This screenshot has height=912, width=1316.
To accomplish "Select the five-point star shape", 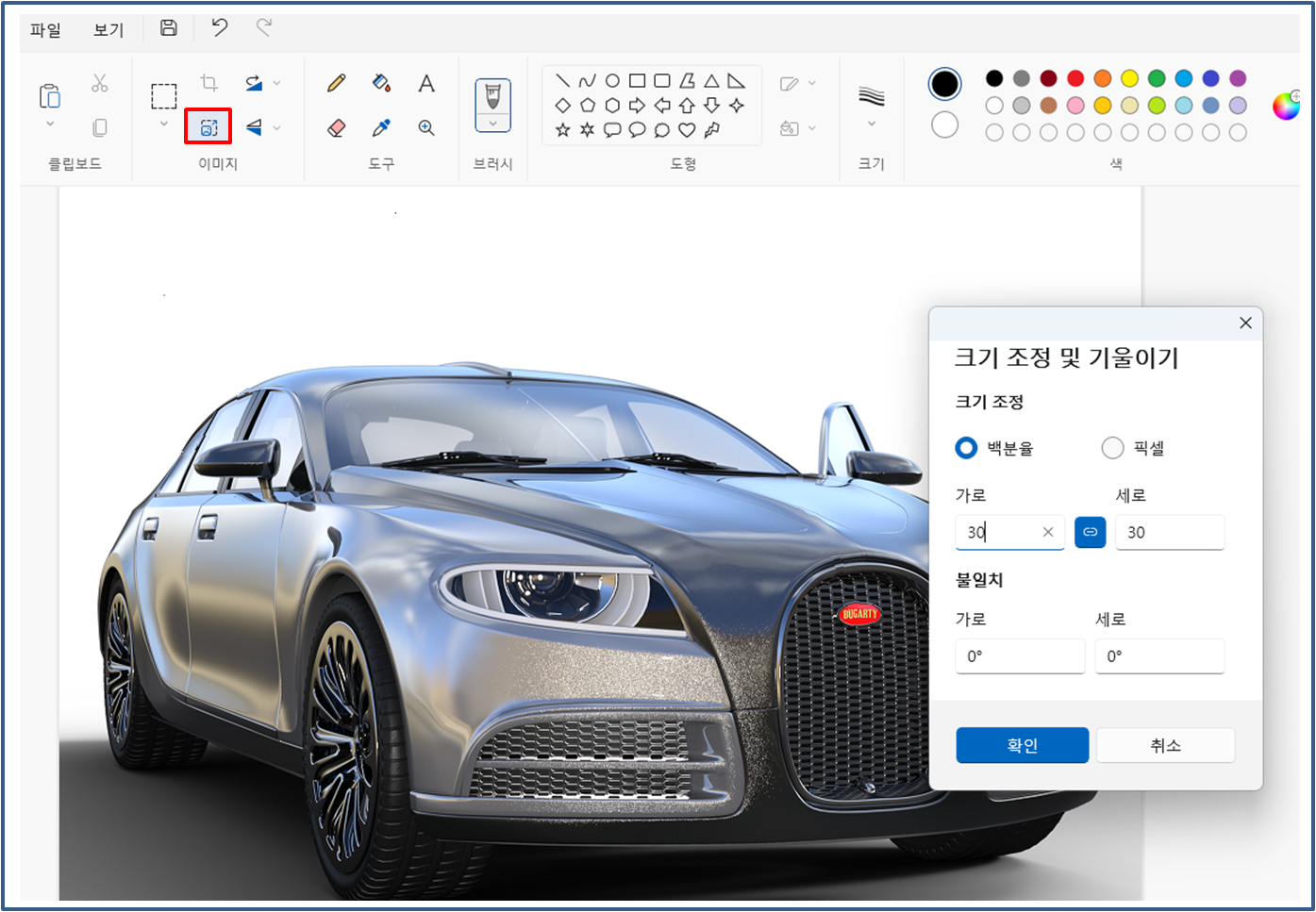I will coord(562,130).
